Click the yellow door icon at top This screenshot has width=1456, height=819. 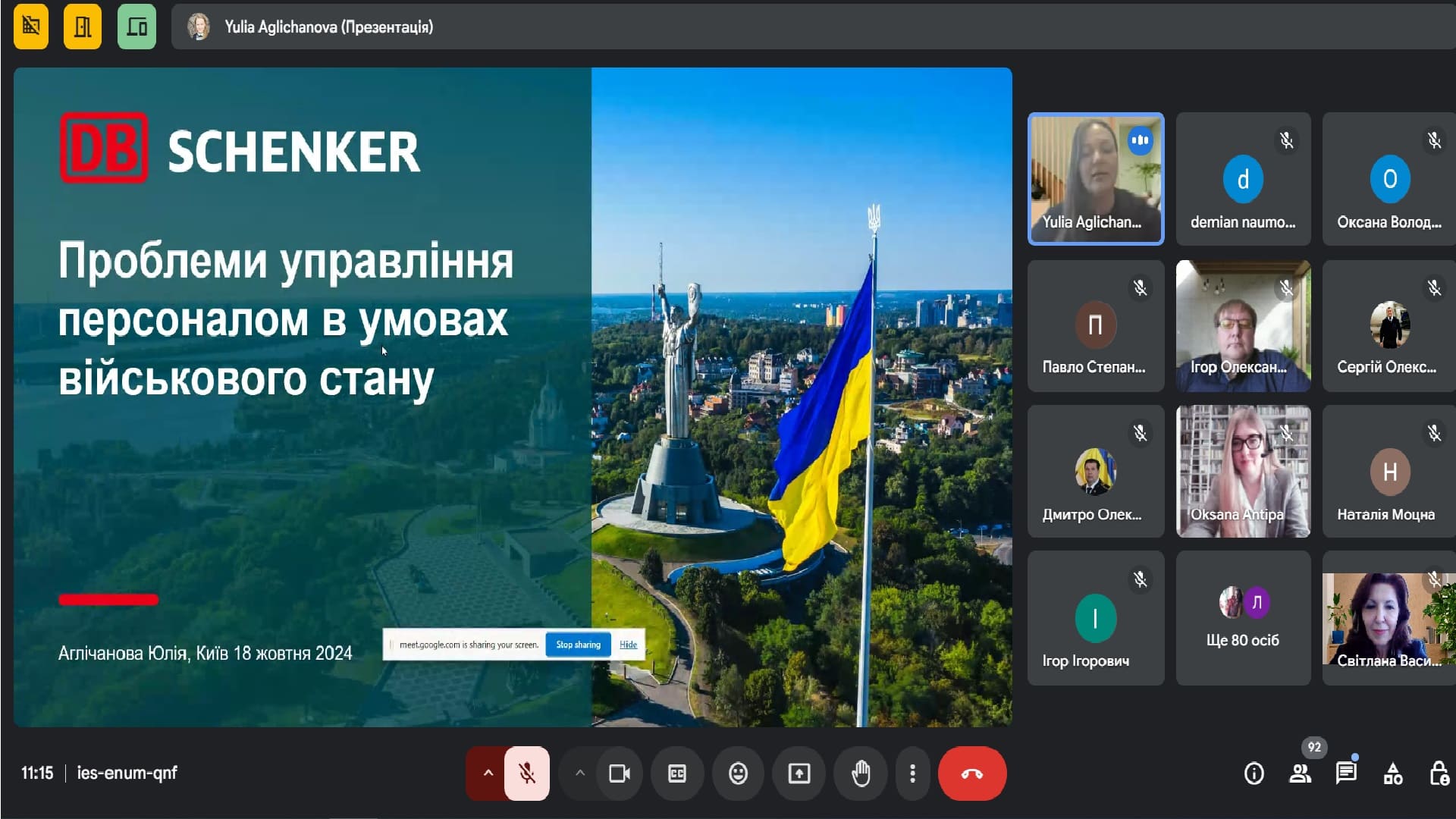(x=83, y=27)
